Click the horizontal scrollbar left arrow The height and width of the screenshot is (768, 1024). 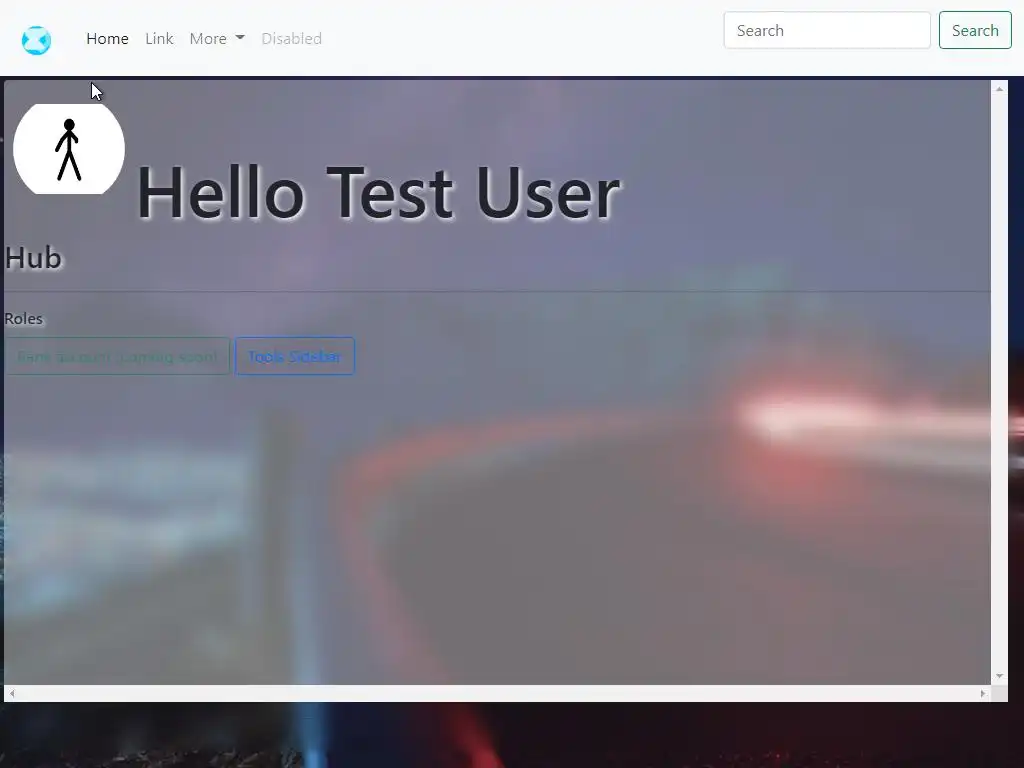(x=12, y=694)
